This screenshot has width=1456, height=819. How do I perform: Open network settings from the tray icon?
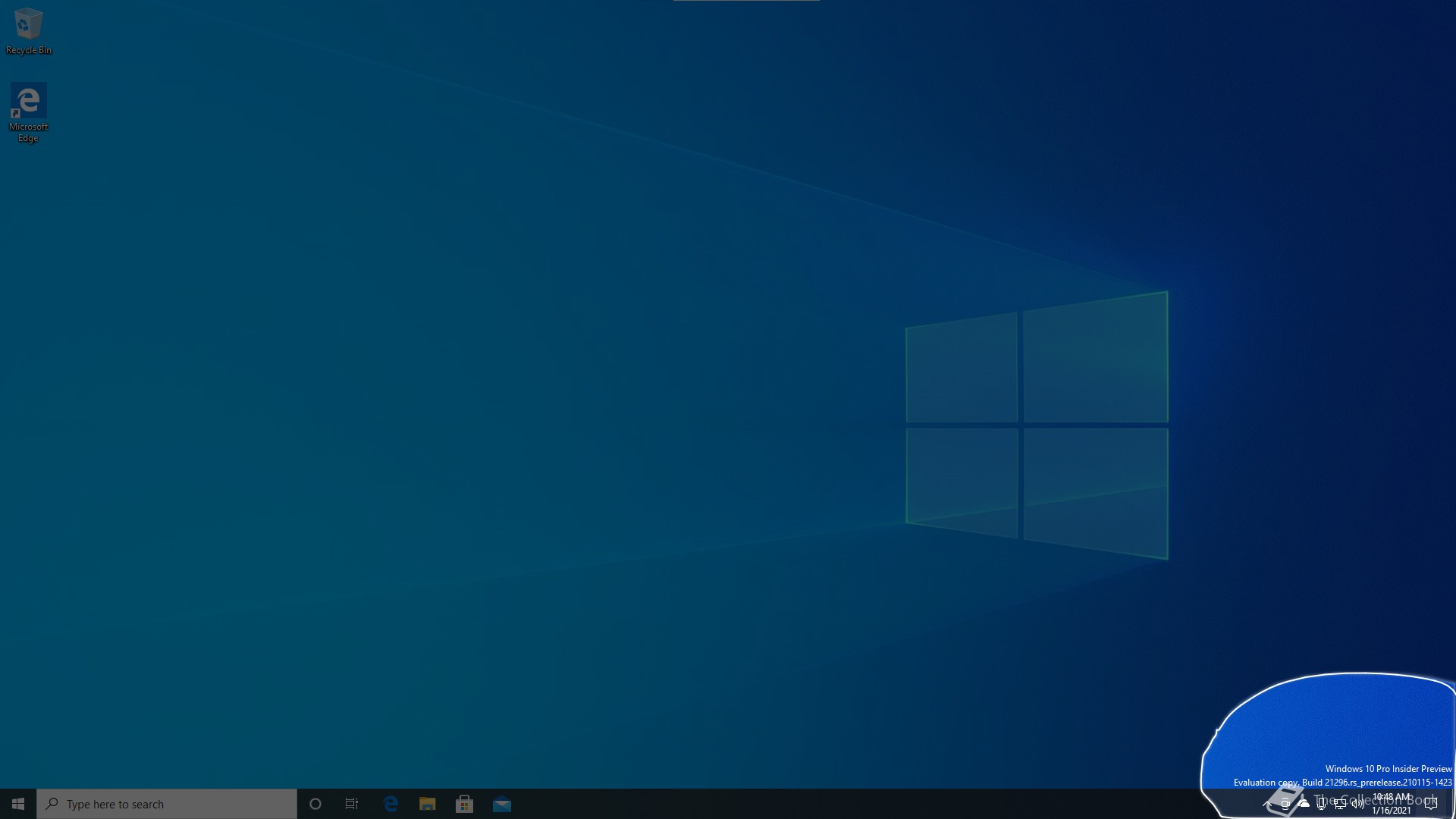pyautogui.click(x=1340, y=804)
